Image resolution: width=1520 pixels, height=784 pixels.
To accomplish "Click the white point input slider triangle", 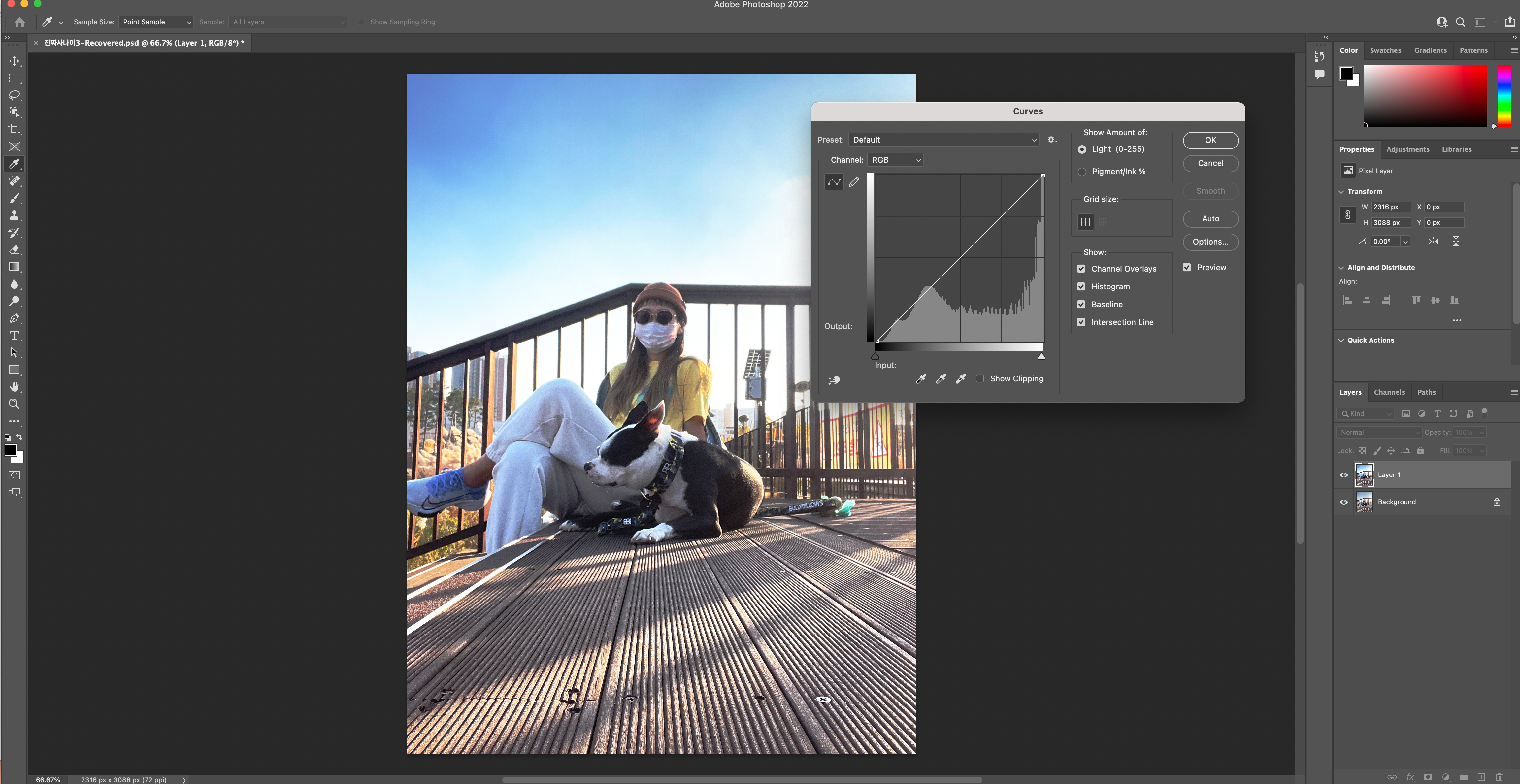I will pyautogui.click(x=1041, y=356).
